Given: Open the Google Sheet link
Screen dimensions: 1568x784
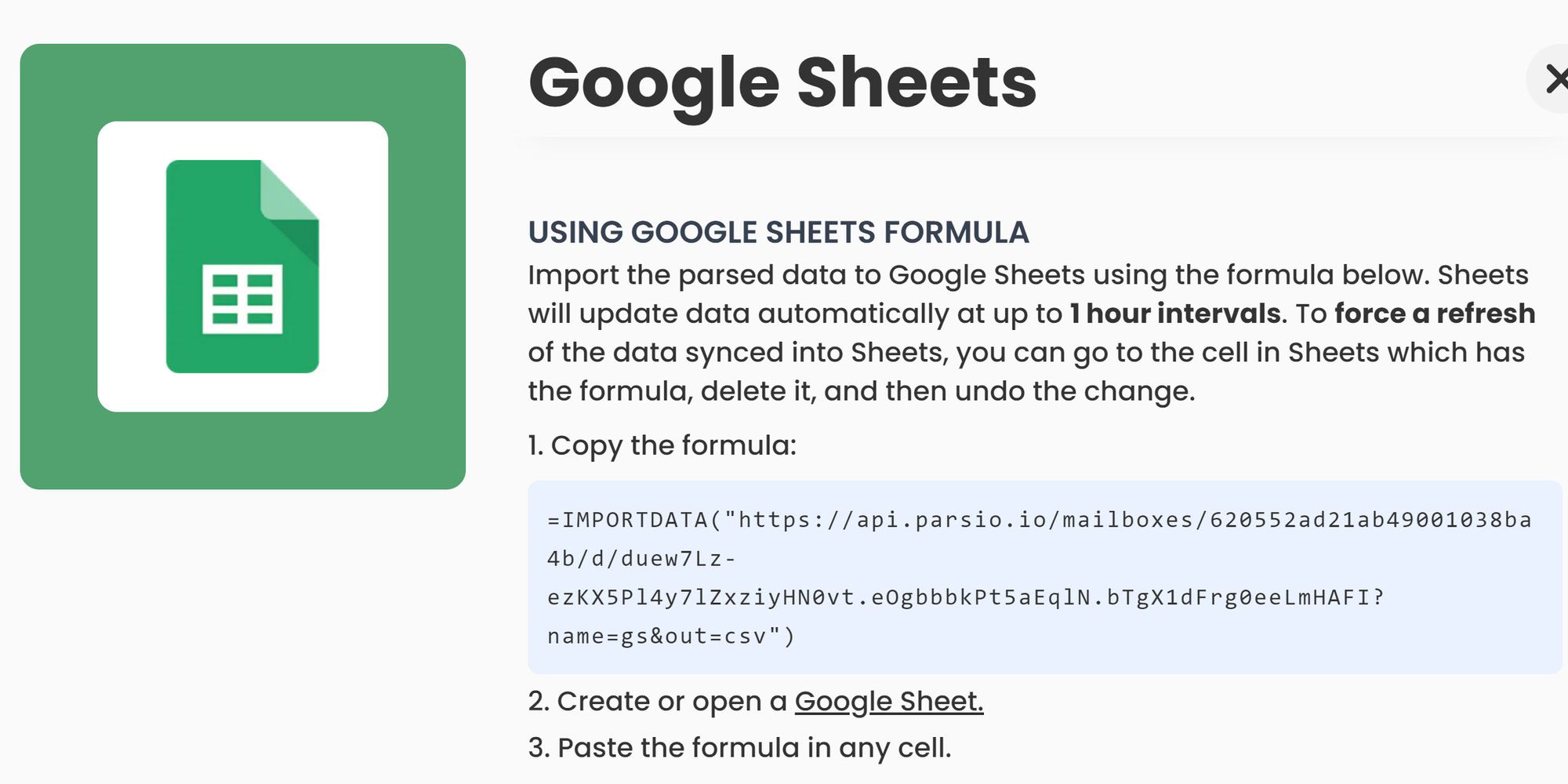Looking at the screenshot, I should click(x=888, y=701).
